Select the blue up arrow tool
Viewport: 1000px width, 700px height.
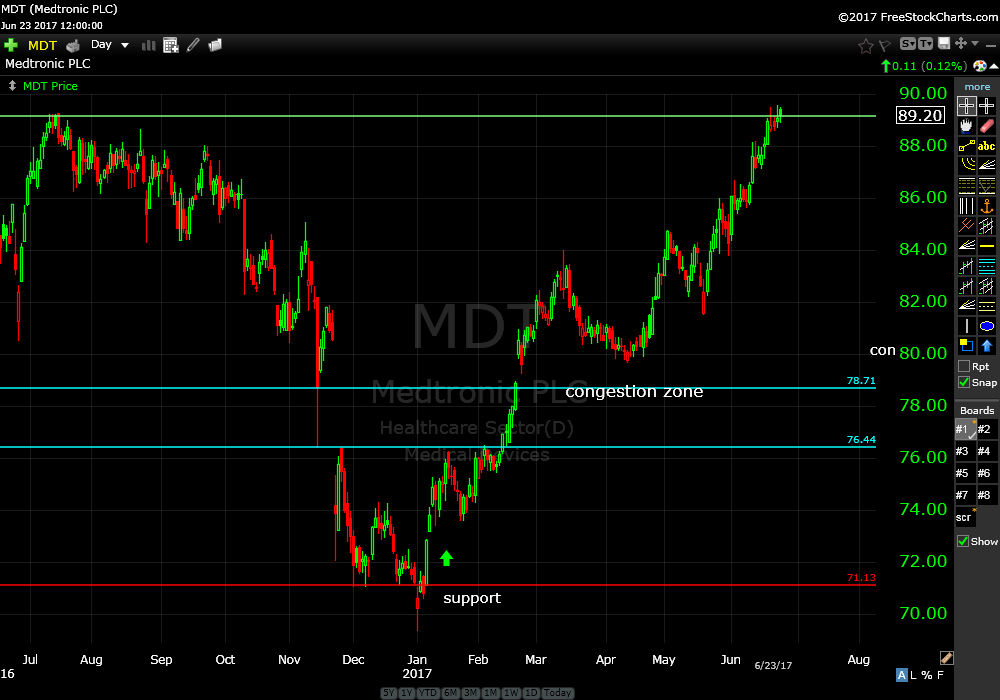click(987, 346)
